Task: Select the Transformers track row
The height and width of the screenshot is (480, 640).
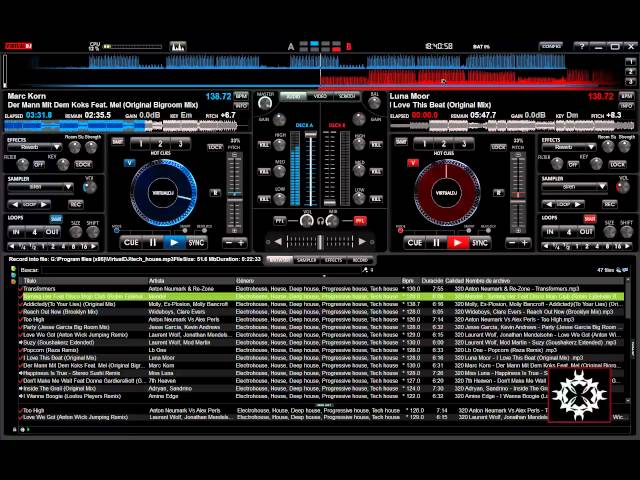Action: pos(321,289)
